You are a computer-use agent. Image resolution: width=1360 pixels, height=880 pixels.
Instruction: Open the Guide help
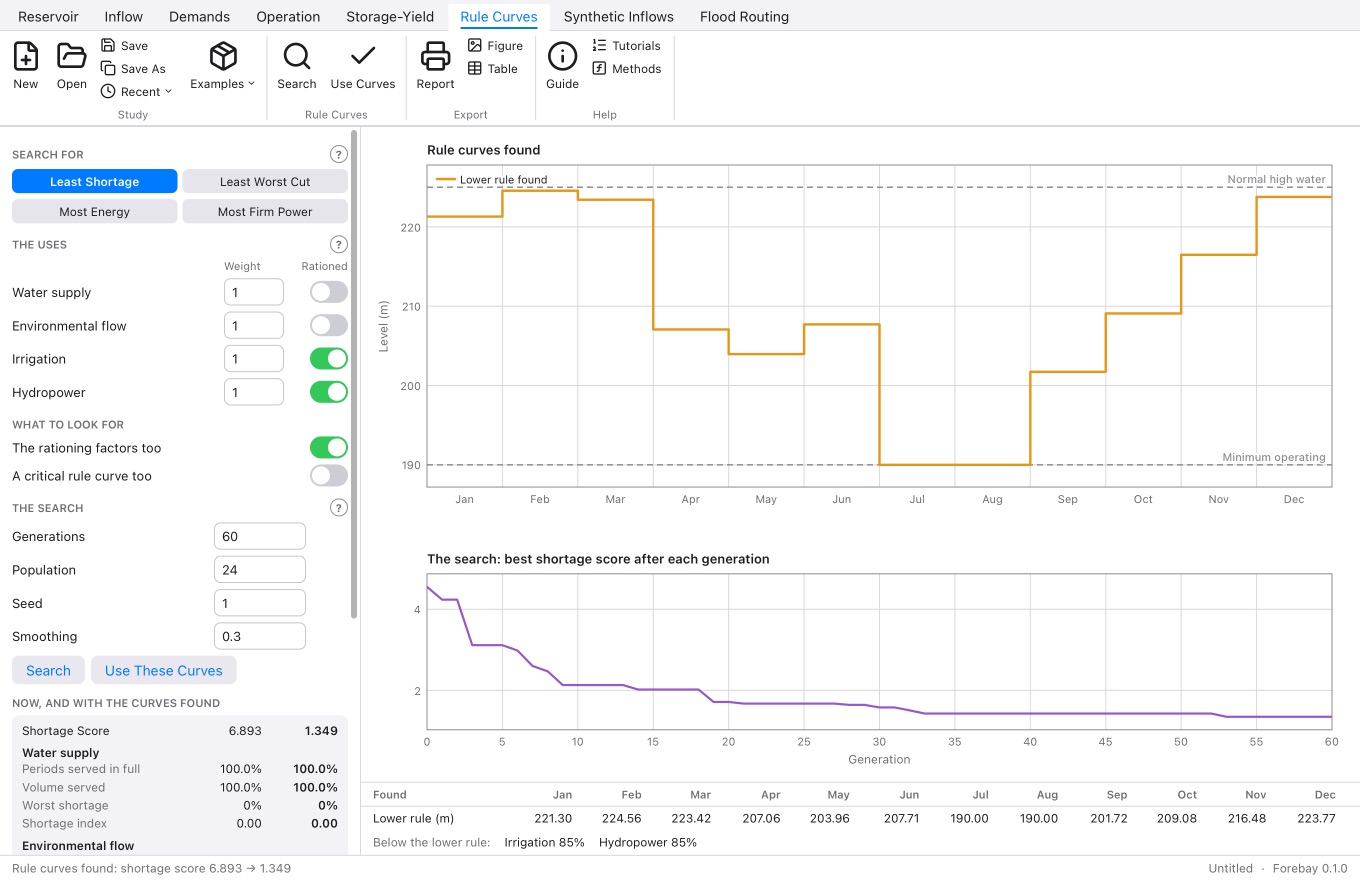point(563,66)
